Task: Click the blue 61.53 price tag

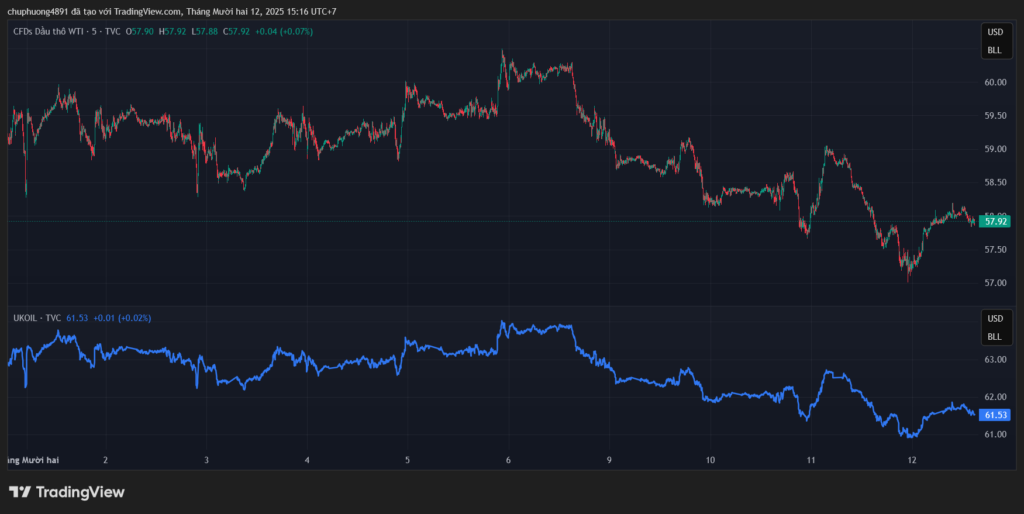Action: coord(995,415)
